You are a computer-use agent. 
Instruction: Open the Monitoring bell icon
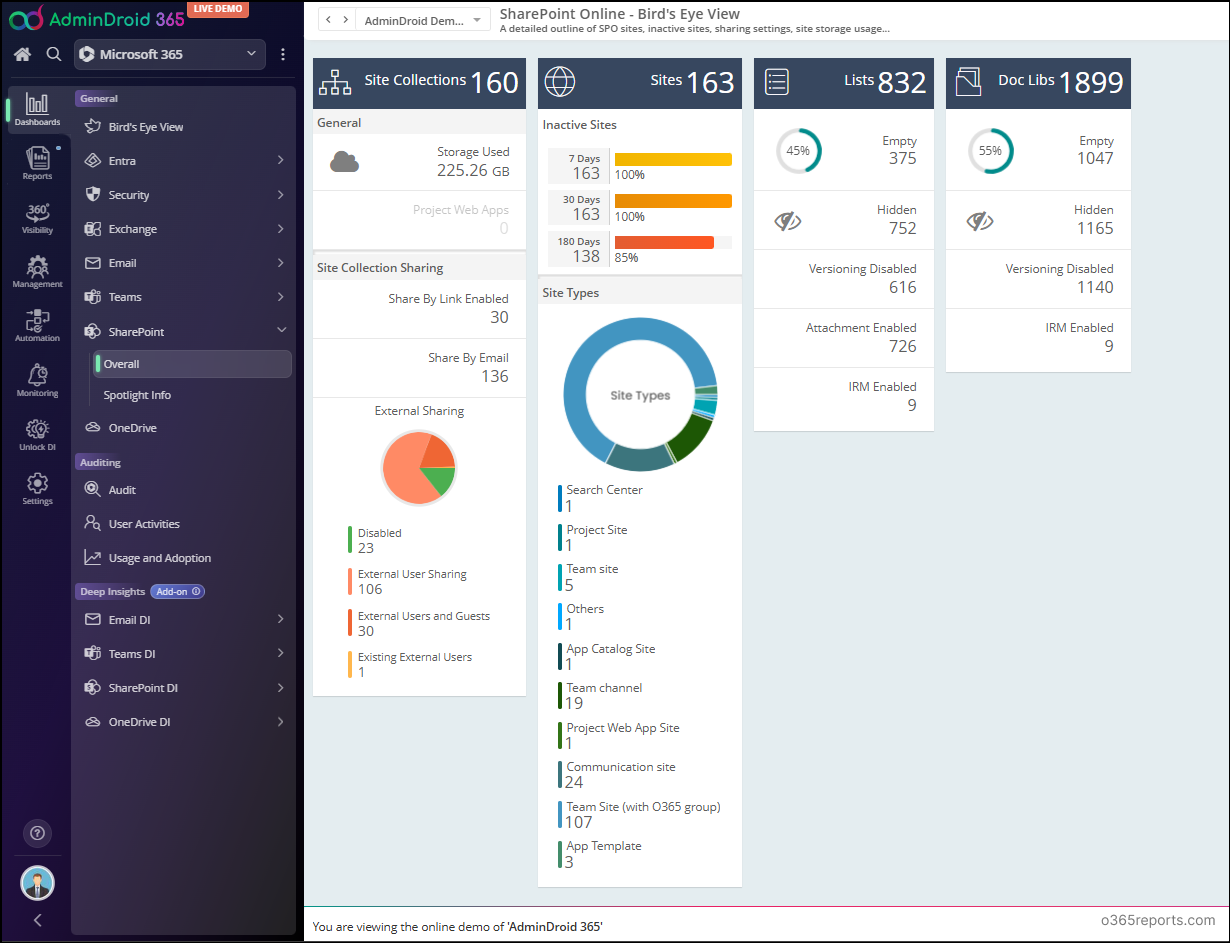(x=37, y=380)
